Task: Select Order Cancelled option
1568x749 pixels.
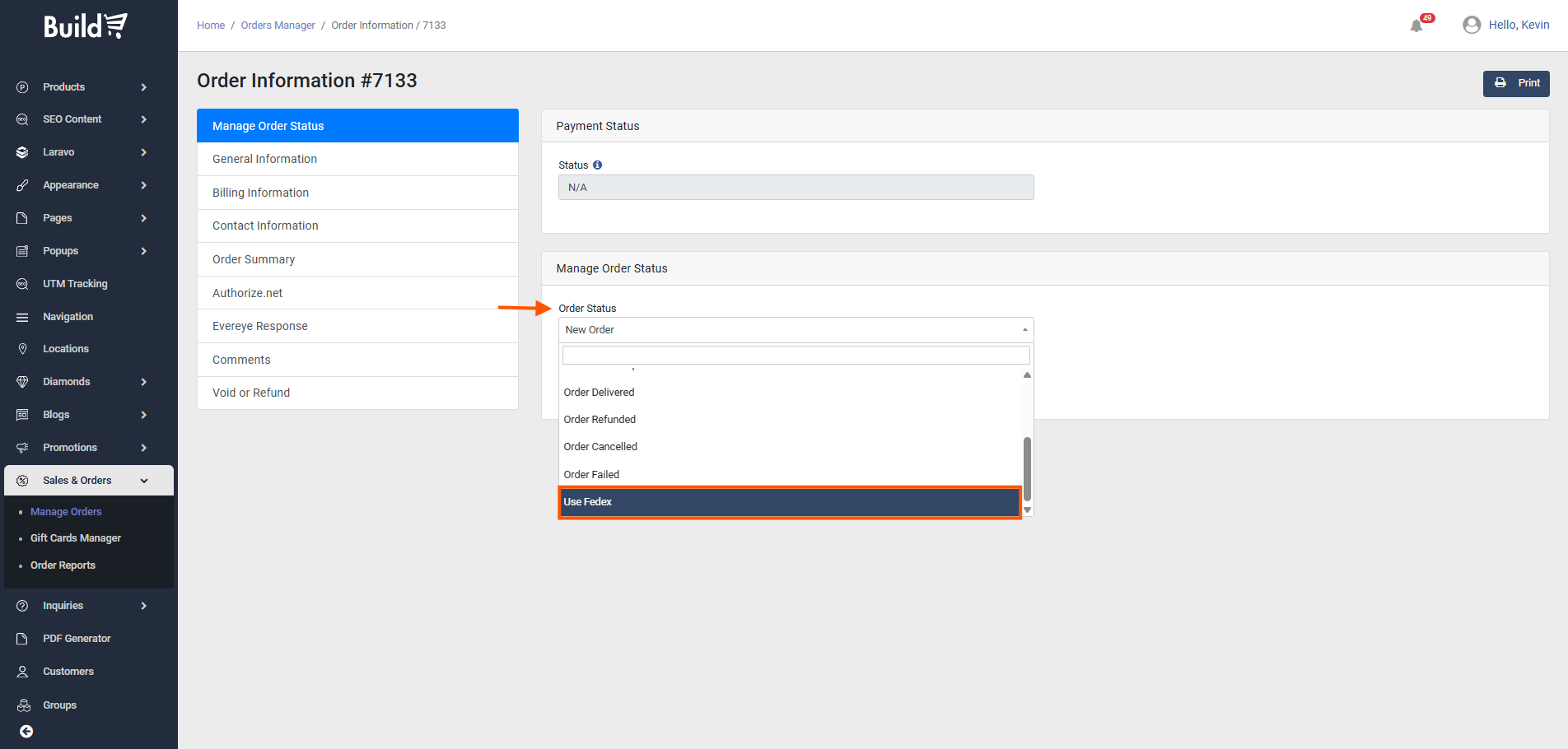Action: pos(791,447)
